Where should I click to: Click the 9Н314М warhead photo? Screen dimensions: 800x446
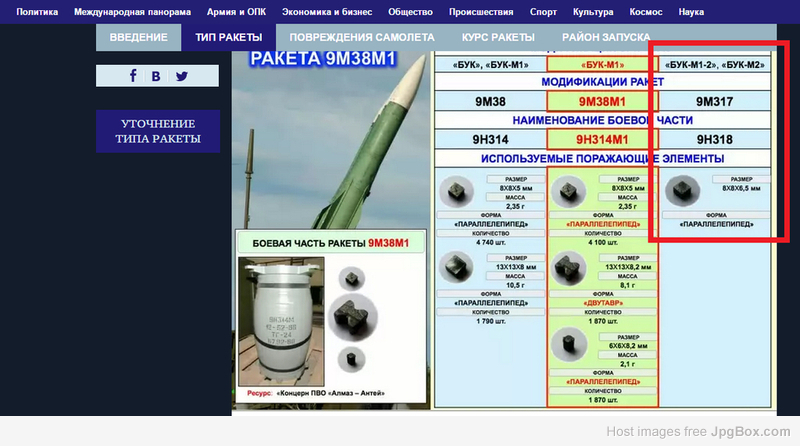(281, 317)
